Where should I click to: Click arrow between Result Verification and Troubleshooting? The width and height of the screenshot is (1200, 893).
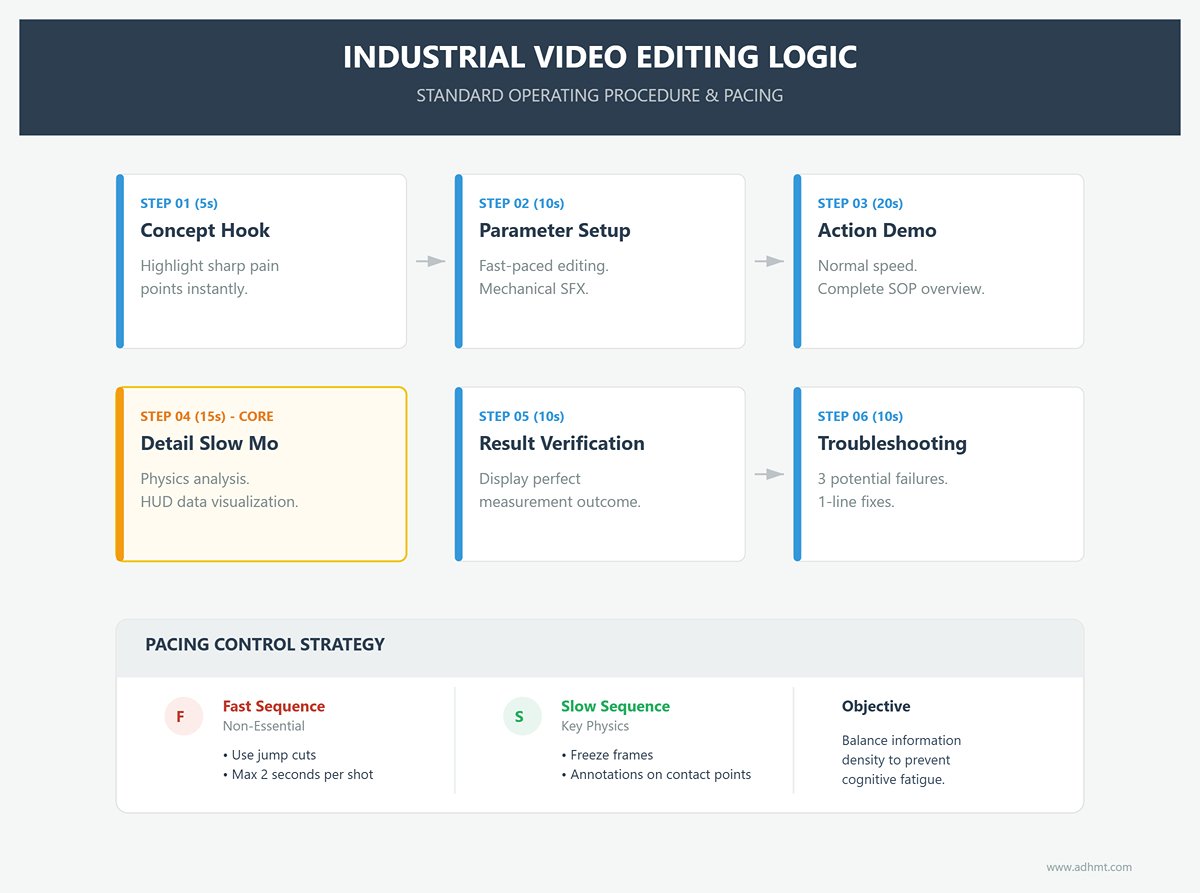point(769,474)
